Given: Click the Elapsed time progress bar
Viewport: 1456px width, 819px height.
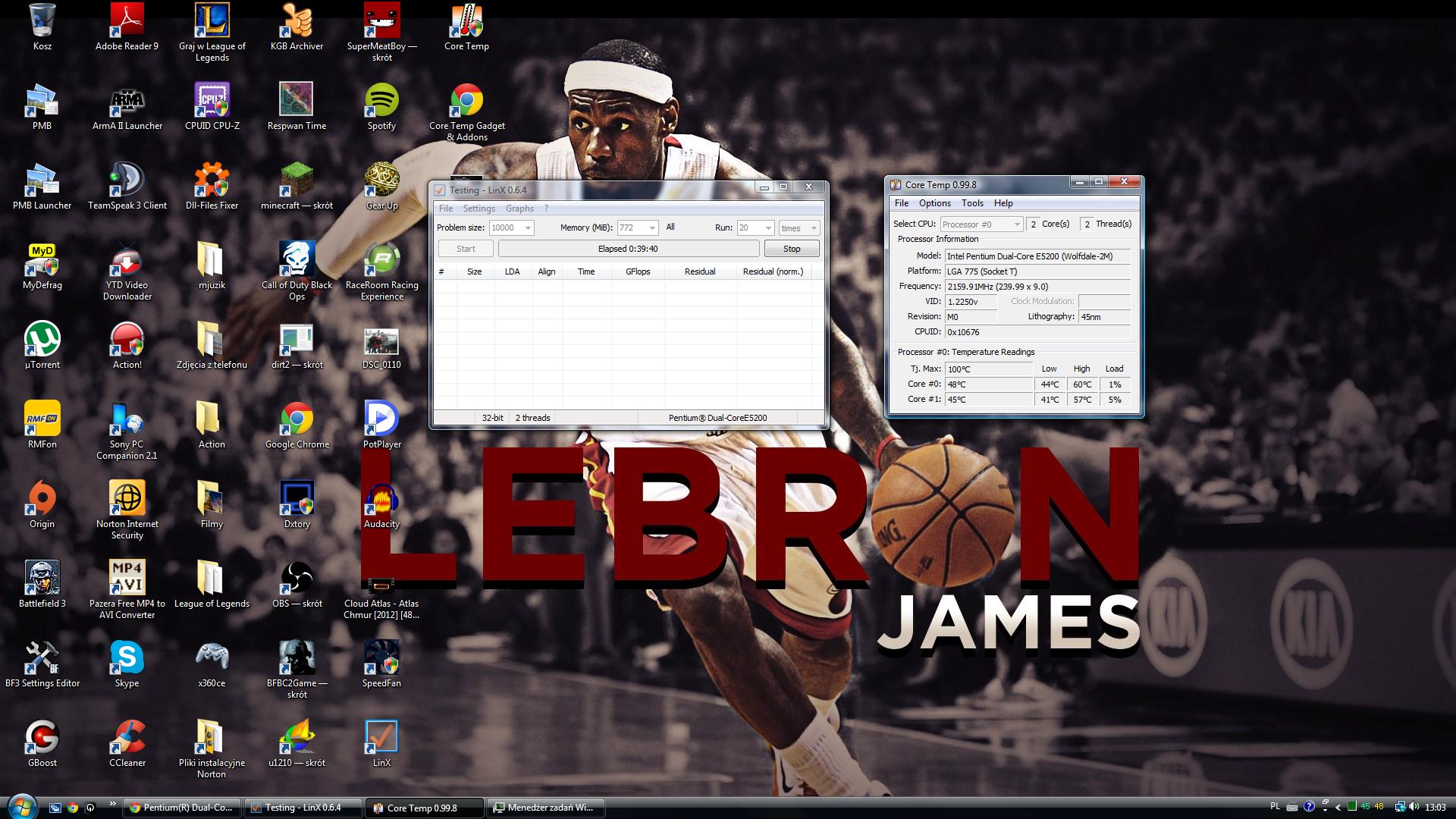Looking at the screenshot, I should pos(628,249).
